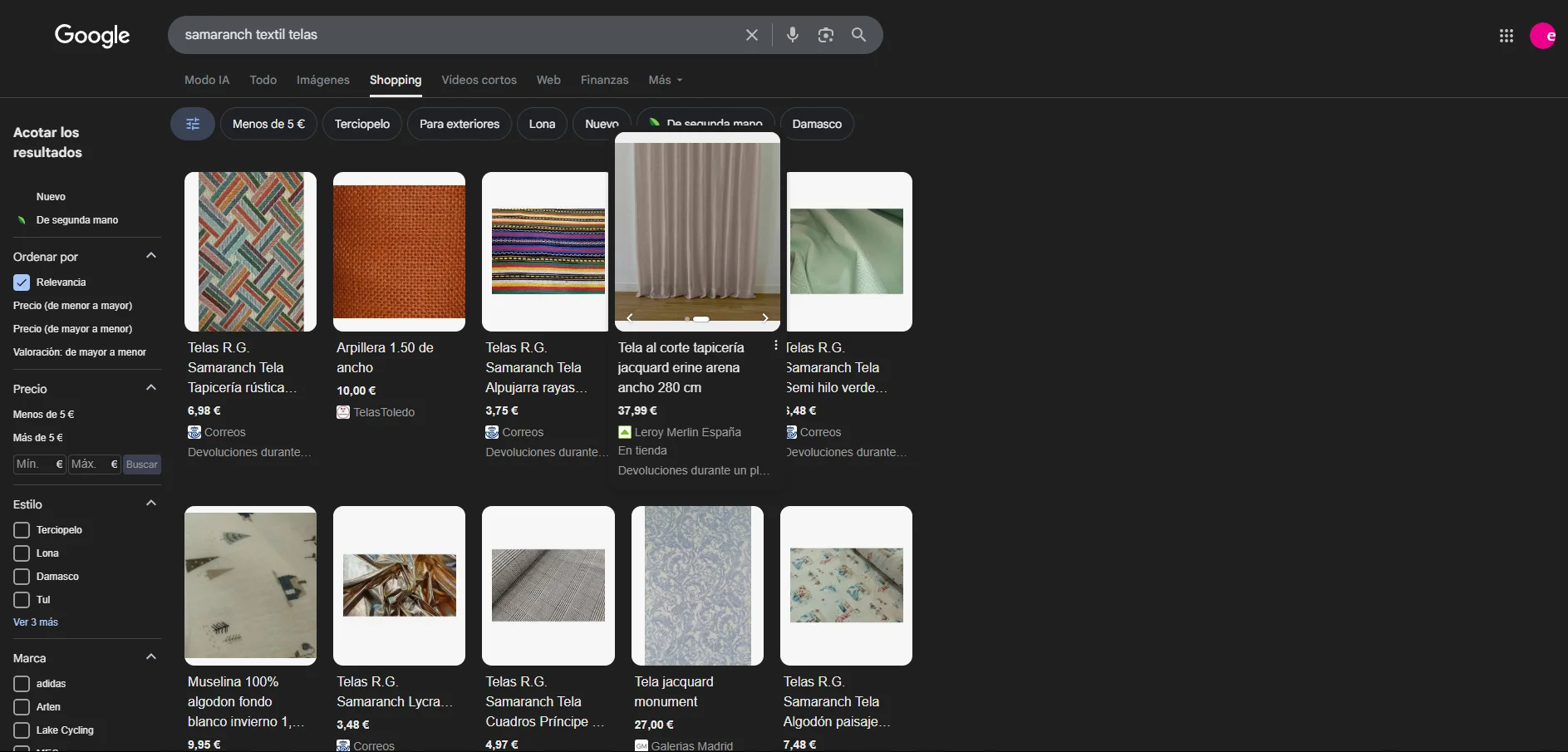Click Ver 3 más under Estilo
The height and width of the screenshot is (752, 1568).
click(x=35, y=621)
